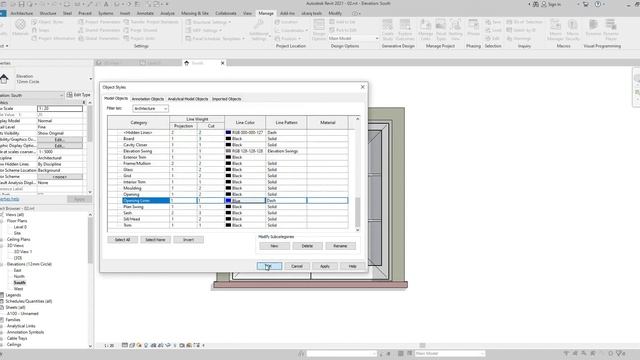Select the Sill/Head category row

pyautogui.click(x=228, y=219)
